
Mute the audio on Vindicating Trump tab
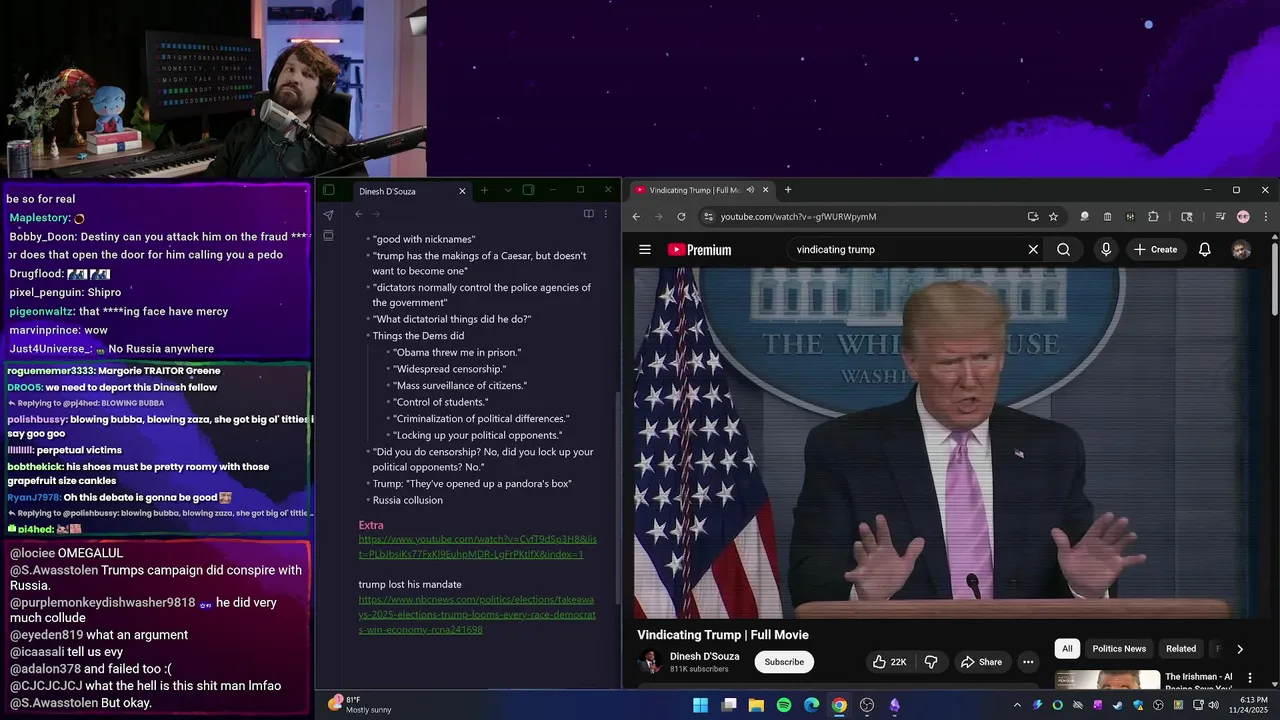pyautogui.click(x=750, y=190)
